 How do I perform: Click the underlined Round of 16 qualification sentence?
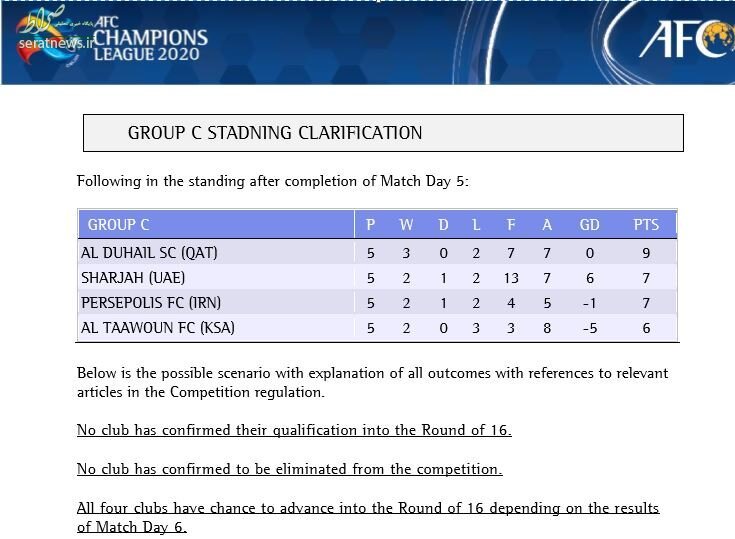pyautogui.click(x=294, y=430)
